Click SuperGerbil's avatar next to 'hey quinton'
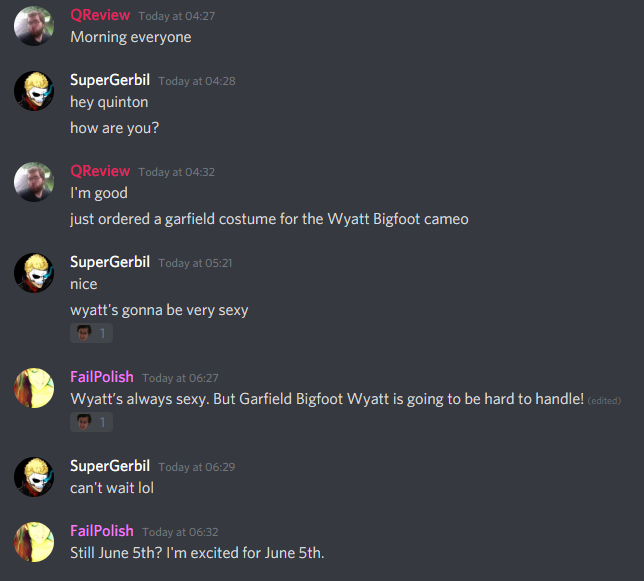644x581 pixels. click(x=34, y=91)
